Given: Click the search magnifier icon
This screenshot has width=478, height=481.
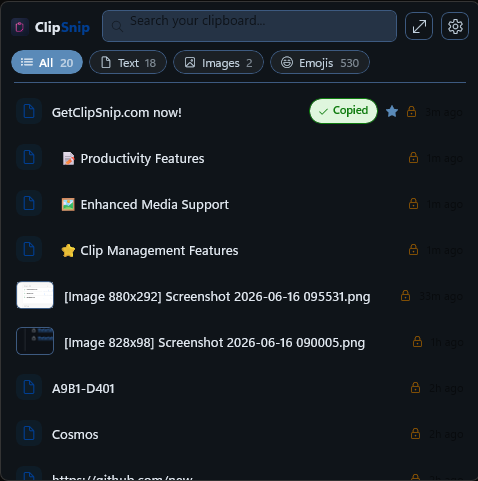Looking at the screenshot, I should 117,26.
